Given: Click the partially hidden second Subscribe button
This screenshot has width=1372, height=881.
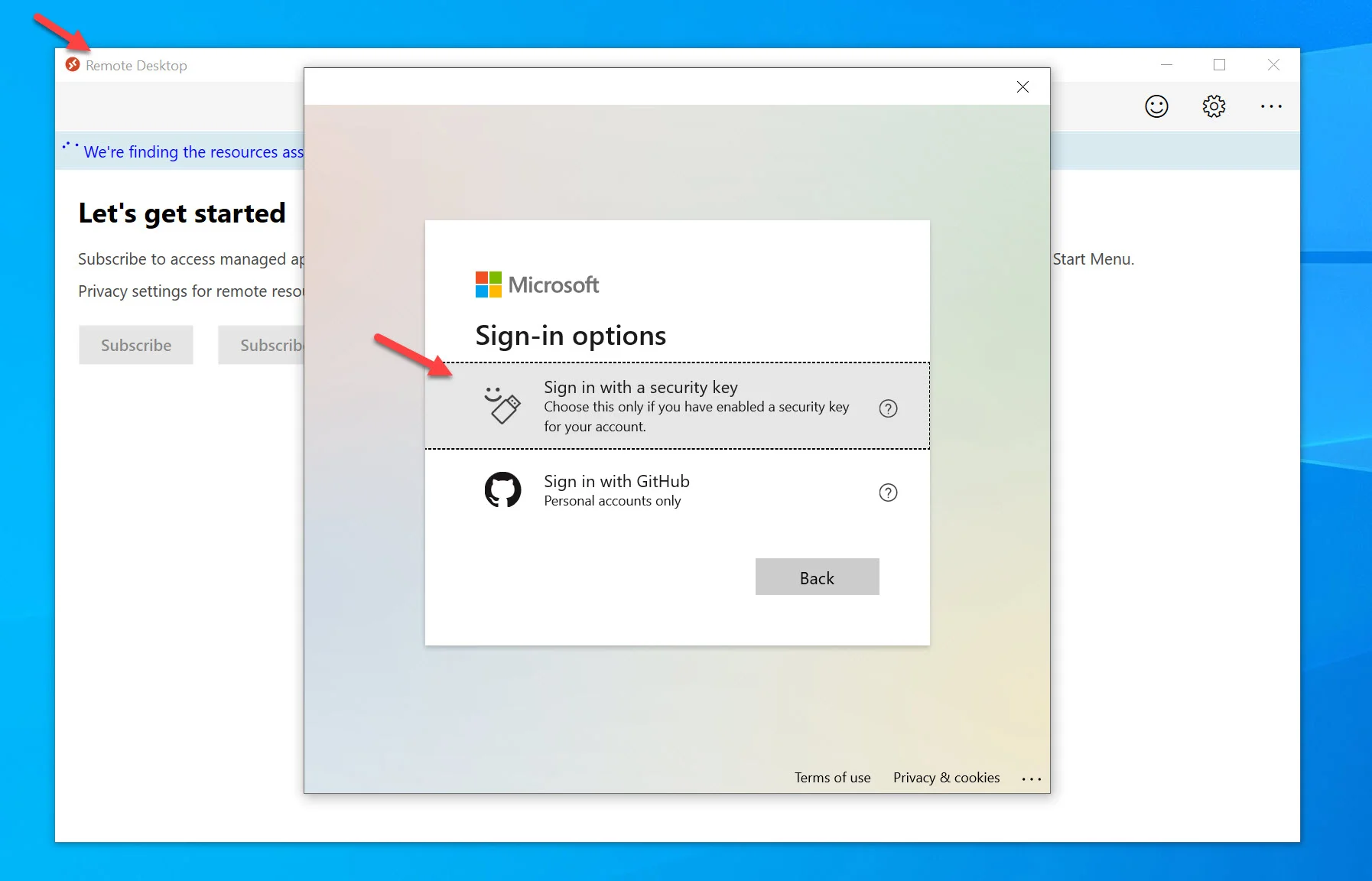Looking at the screenshot, I should 261,345.
